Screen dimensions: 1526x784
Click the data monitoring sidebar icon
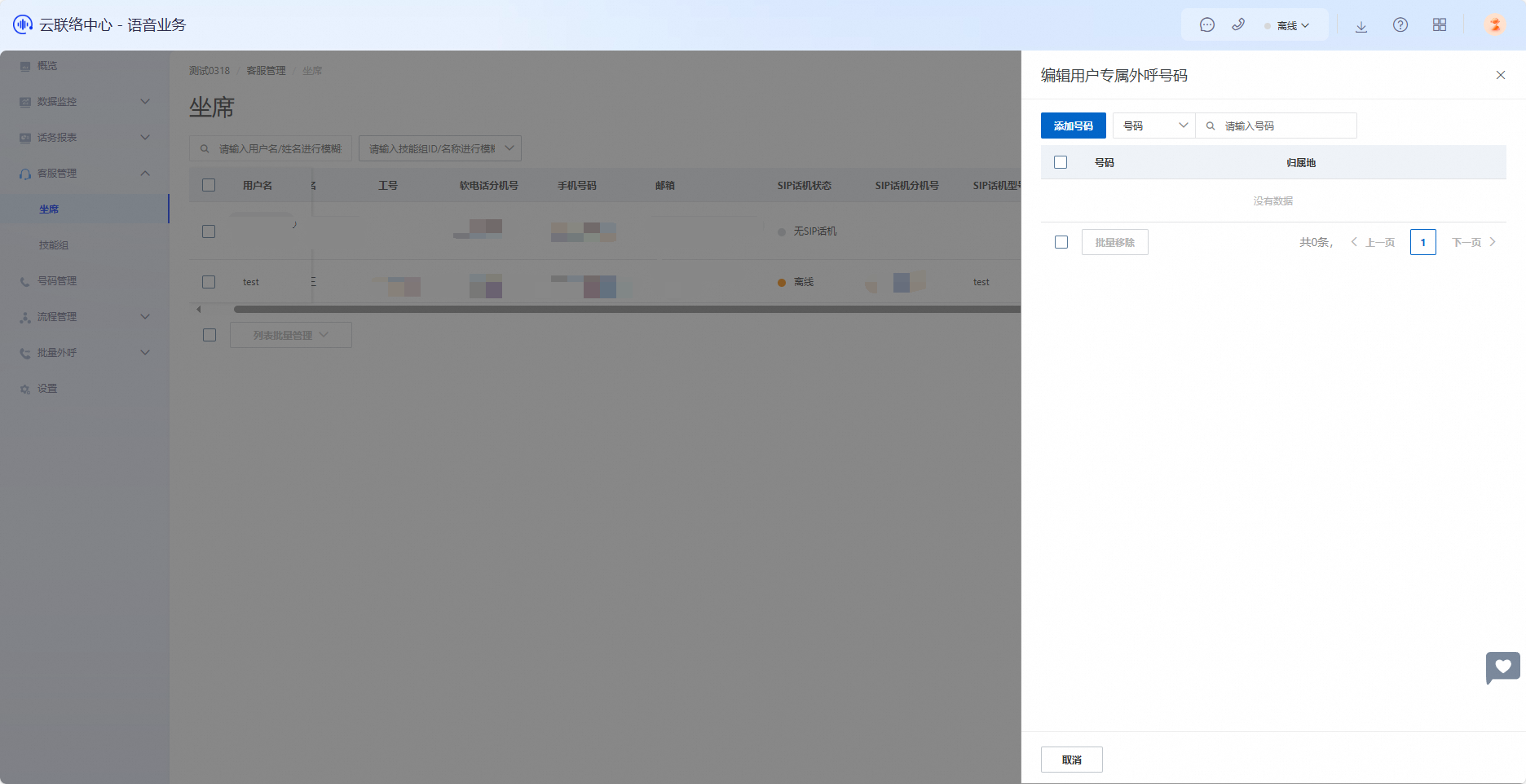pyautogui.click(x=25, y=102)
